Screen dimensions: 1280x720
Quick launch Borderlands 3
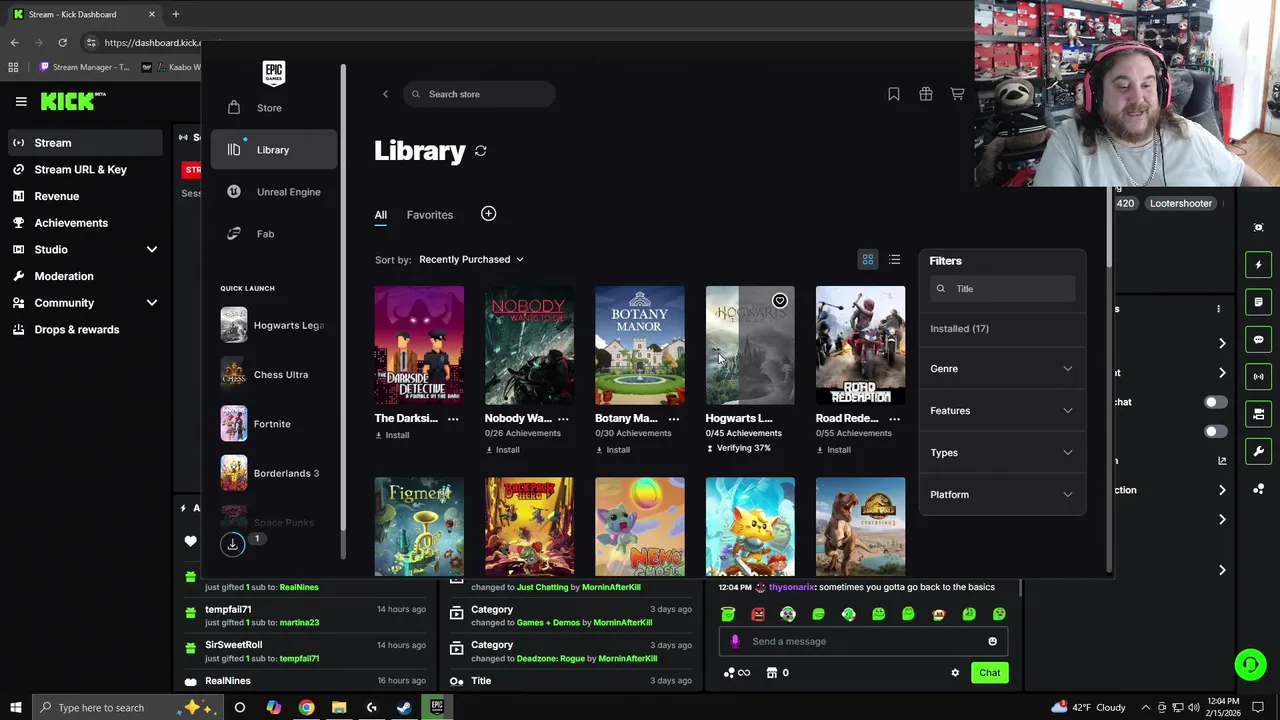tap(273, 473)
